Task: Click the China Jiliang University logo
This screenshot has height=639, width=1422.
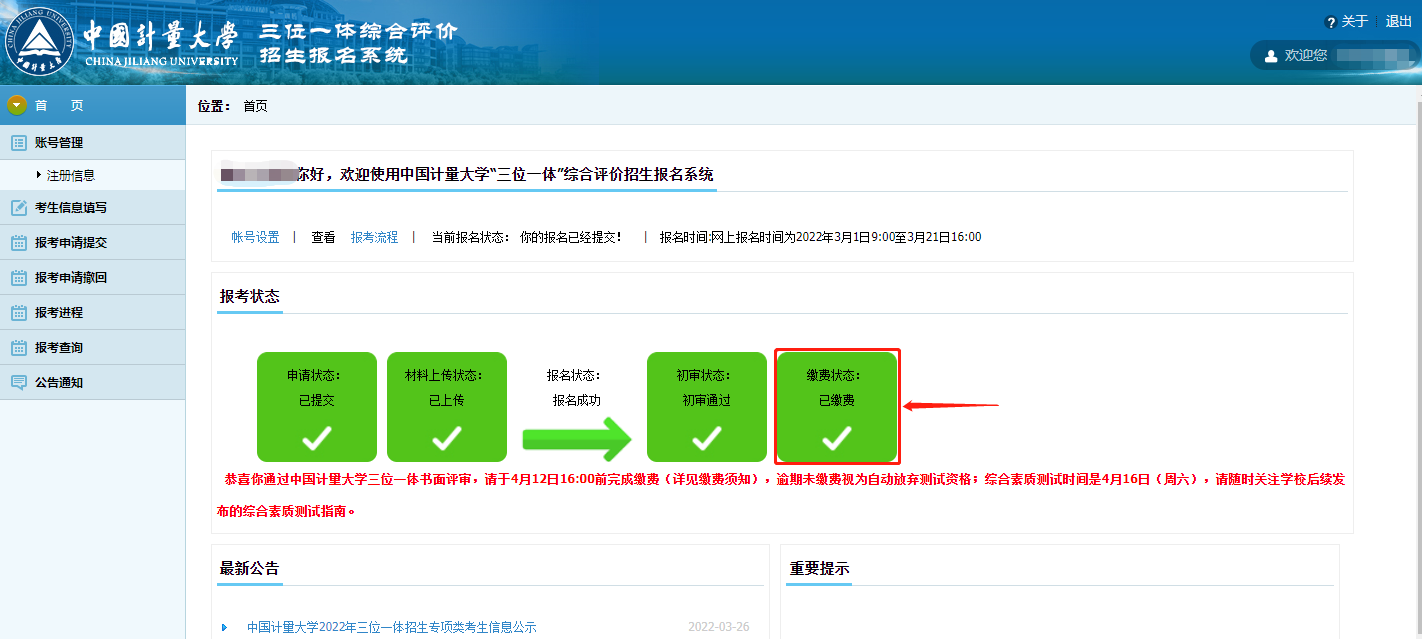Action: (40, 42)
